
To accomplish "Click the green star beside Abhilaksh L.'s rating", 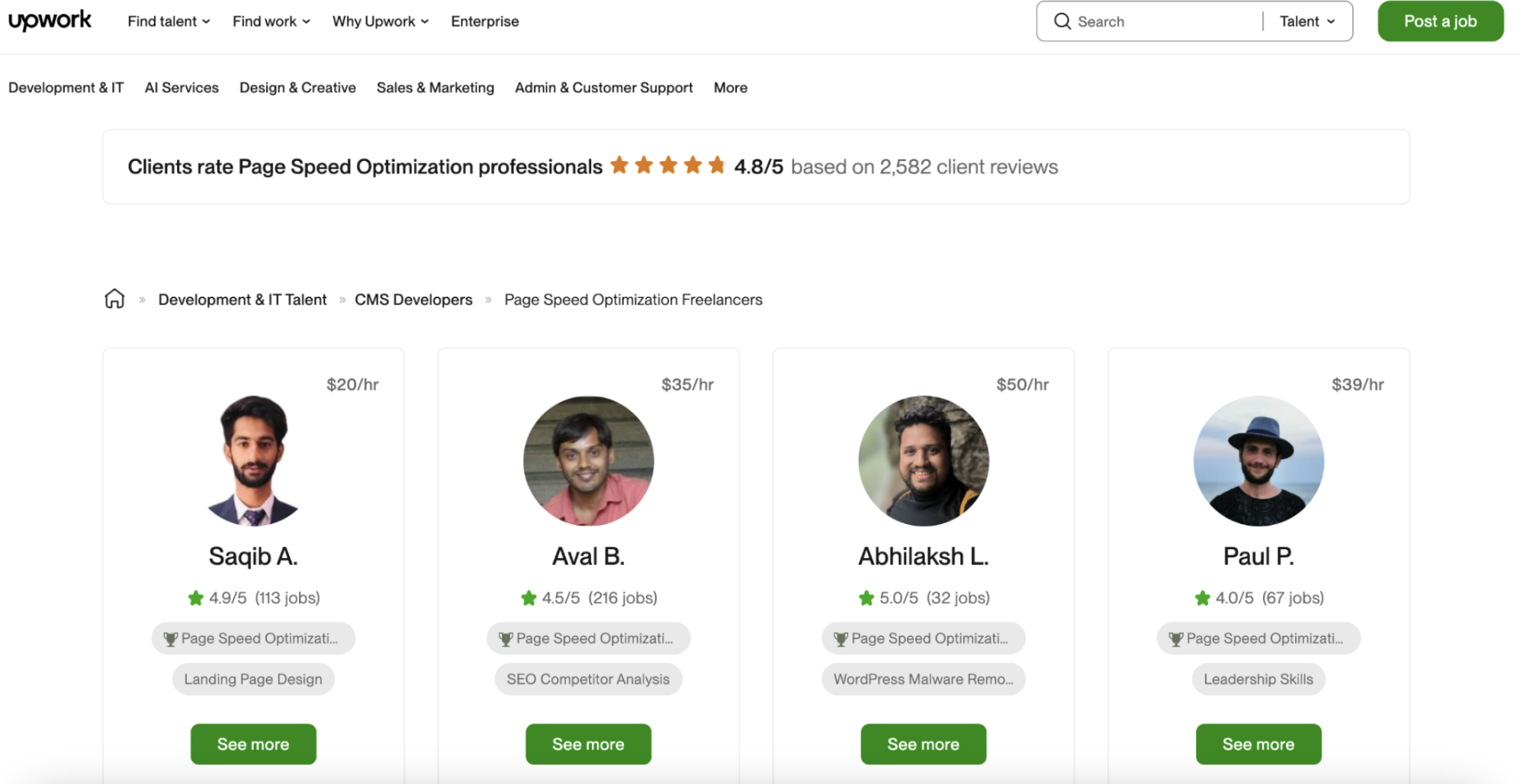I will [866, 598].
